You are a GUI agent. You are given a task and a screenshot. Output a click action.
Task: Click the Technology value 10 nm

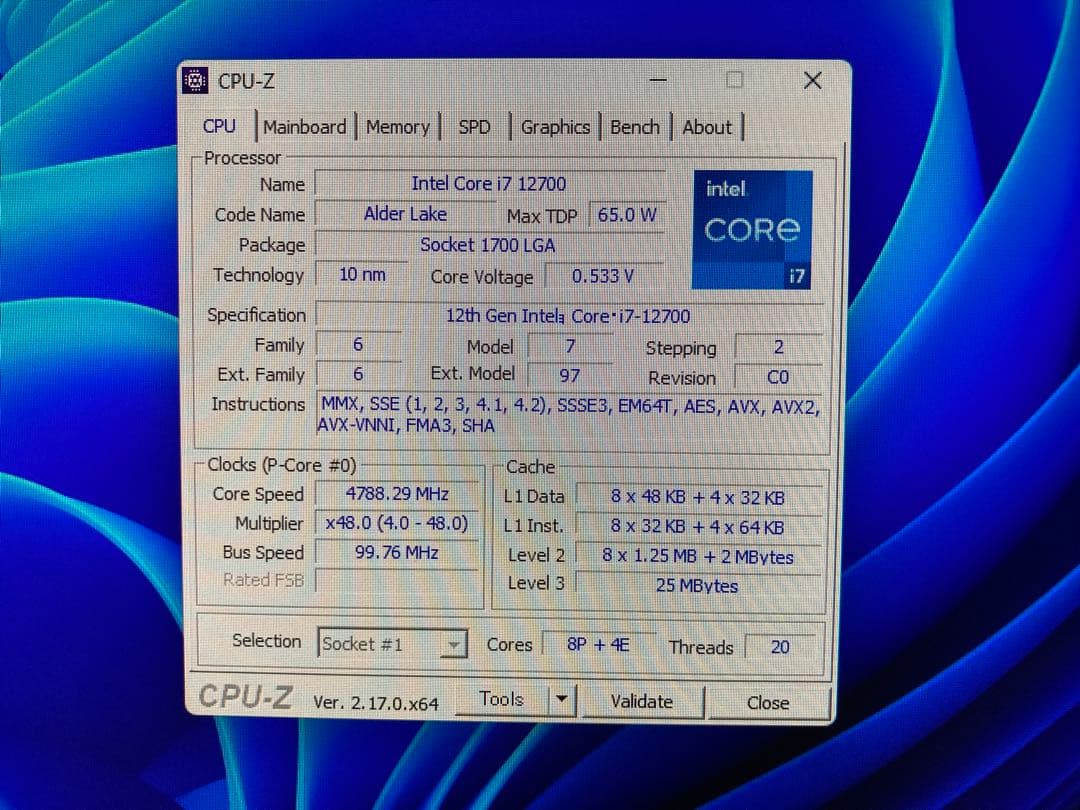click(x=362, y=274)
